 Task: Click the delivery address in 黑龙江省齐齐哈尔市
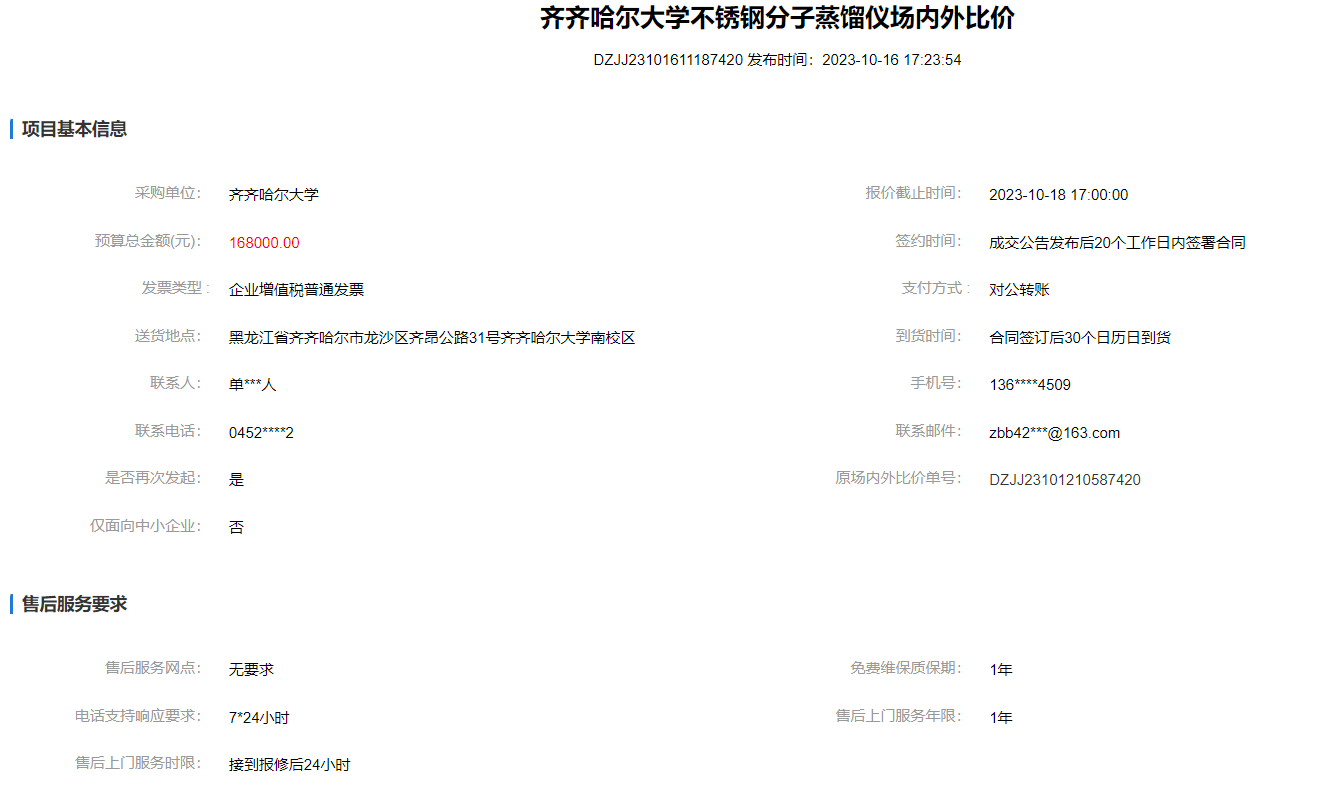[x=432, y=338]
